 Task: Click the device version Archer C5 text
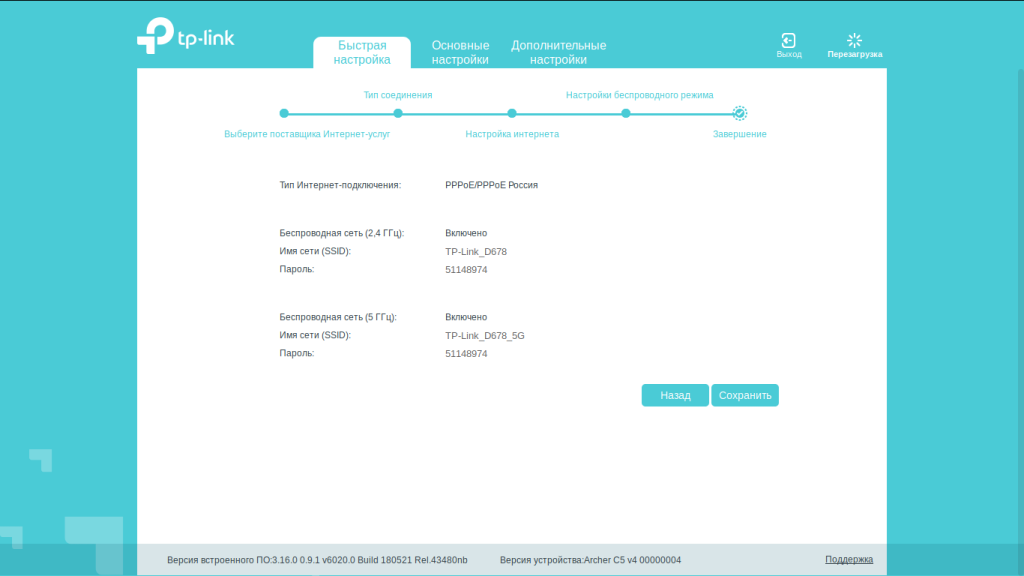click(x=590, y=560)
